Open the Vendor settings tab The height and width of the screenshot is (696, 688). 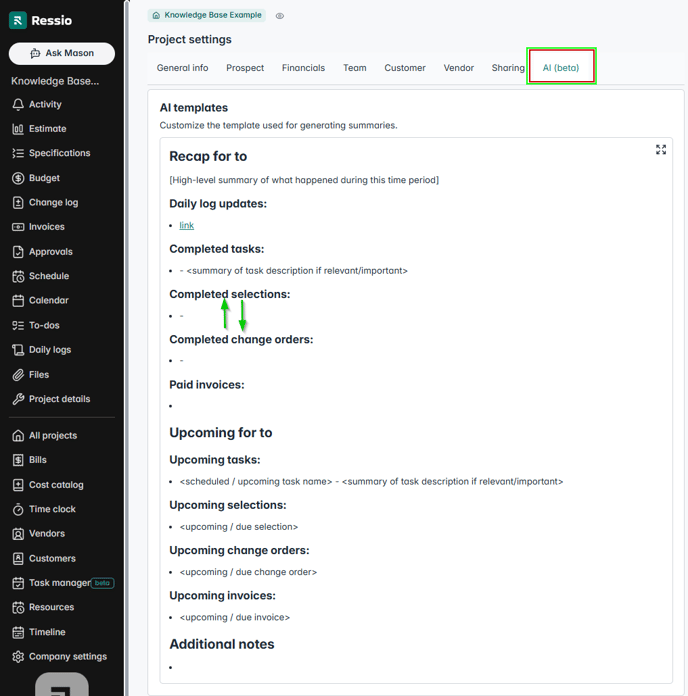point(459,68)
